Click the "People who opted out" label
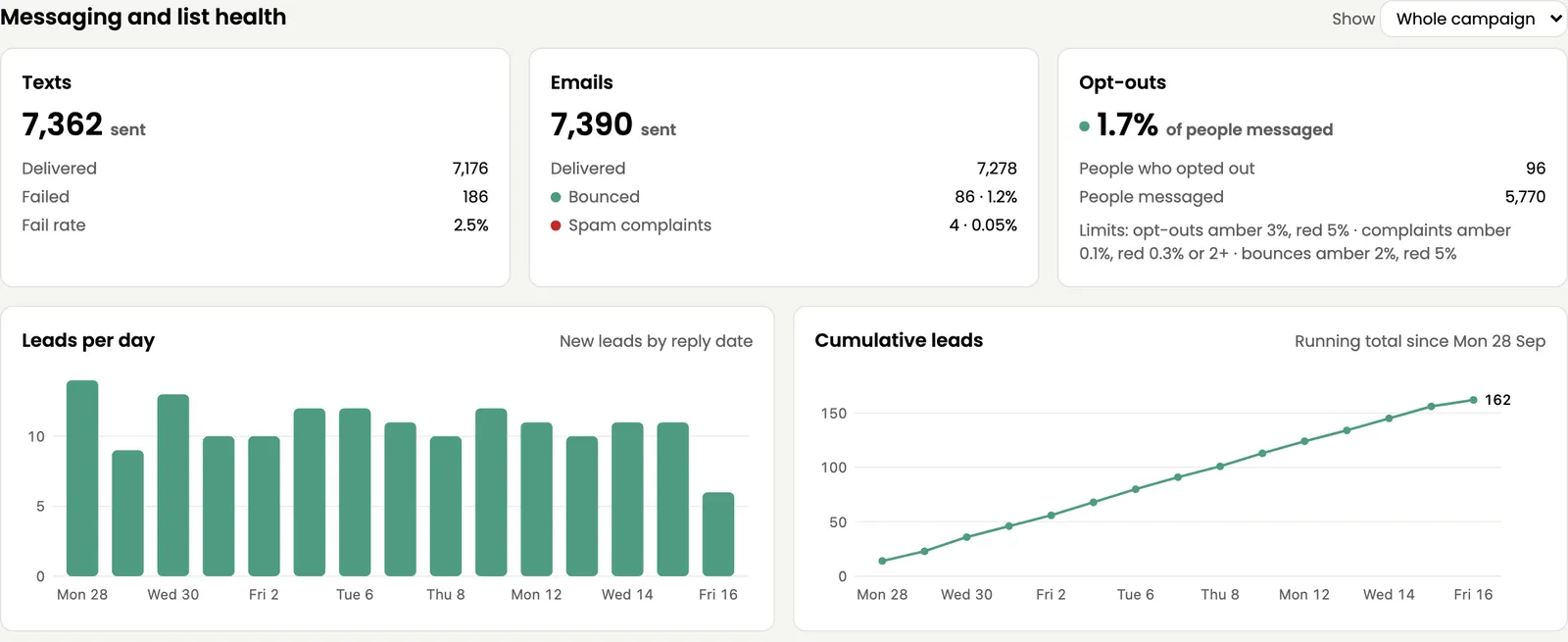The image size is (1568, 642). click(1167, 169)
